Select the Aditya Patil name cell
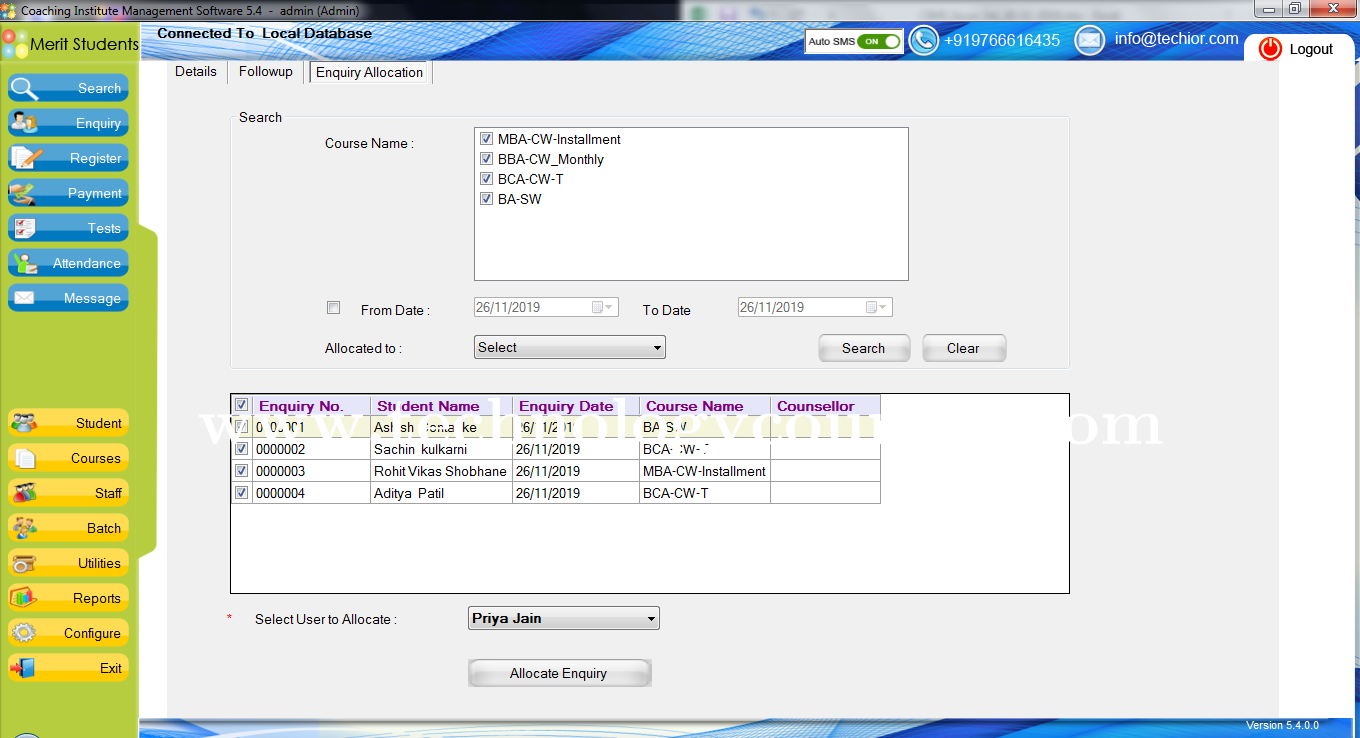This screenshot has height=738, width=1360. pyautogui.click(x=441, y=493)
